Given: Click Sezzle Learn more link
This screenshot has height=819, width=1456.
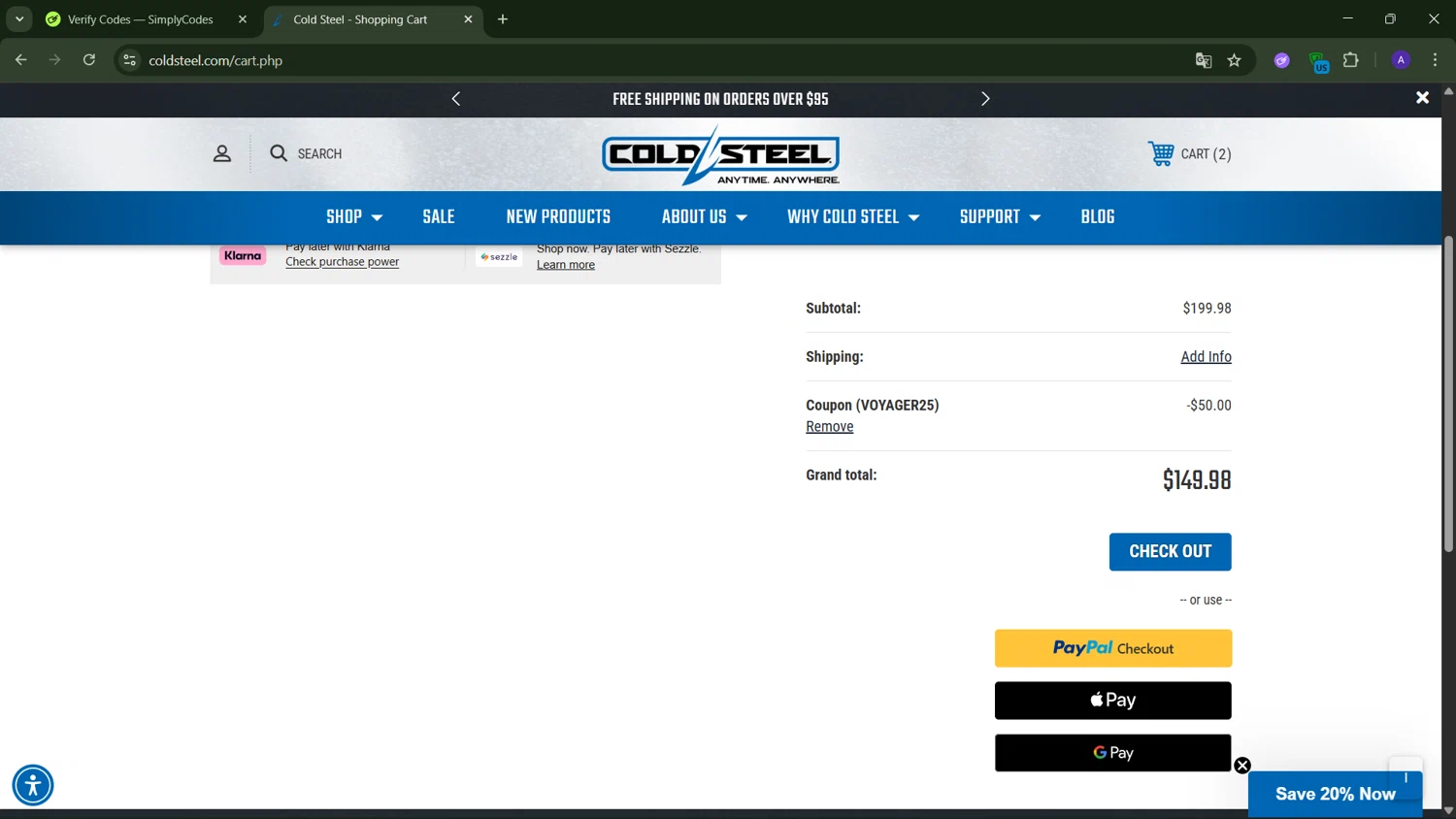Looking at the screenshot, I should (566, 265).
